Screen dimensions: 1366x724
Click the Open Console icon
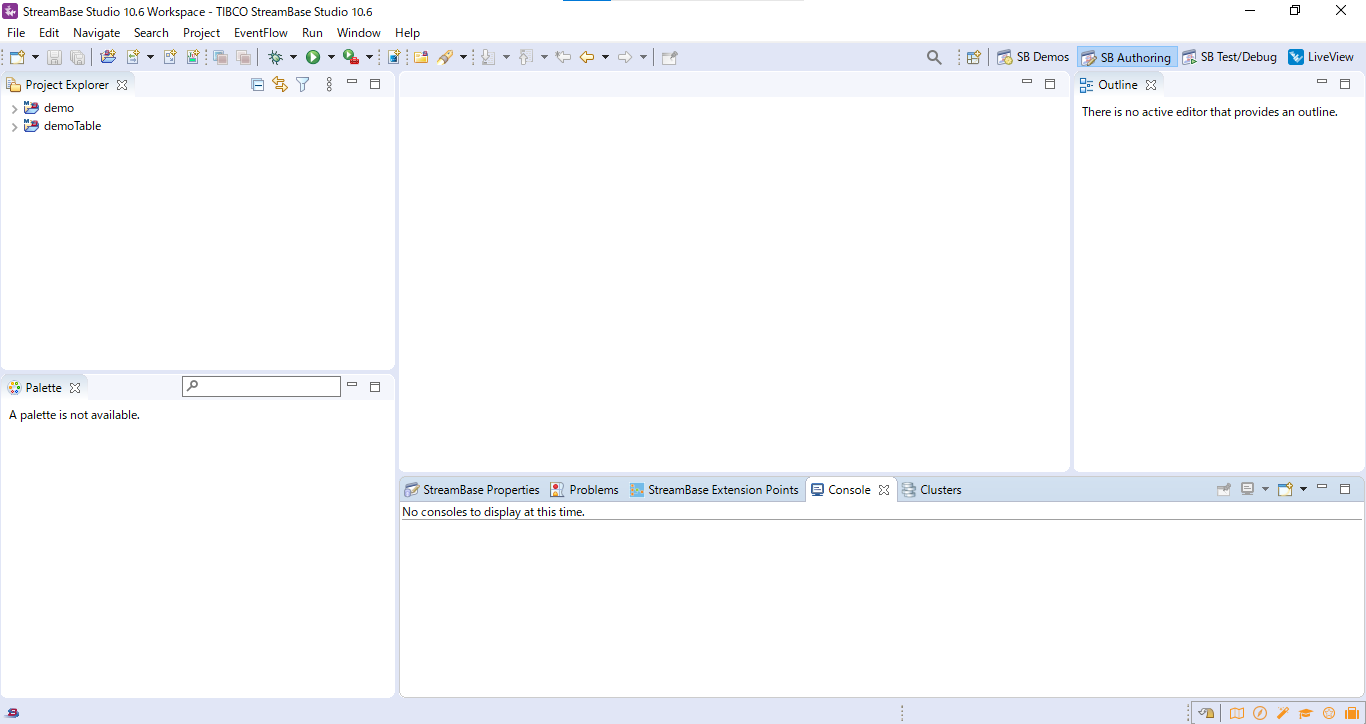1286,489
